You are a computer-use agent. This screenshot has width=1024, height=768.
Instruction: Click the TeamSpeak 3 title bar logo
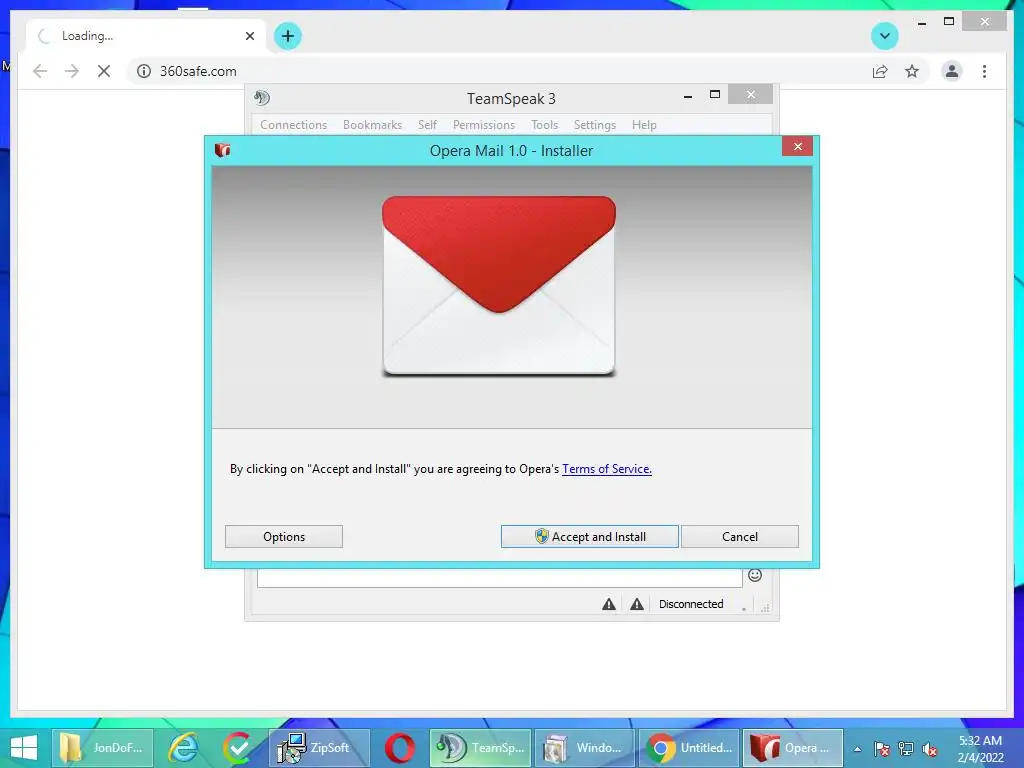[x=262, y=98]
